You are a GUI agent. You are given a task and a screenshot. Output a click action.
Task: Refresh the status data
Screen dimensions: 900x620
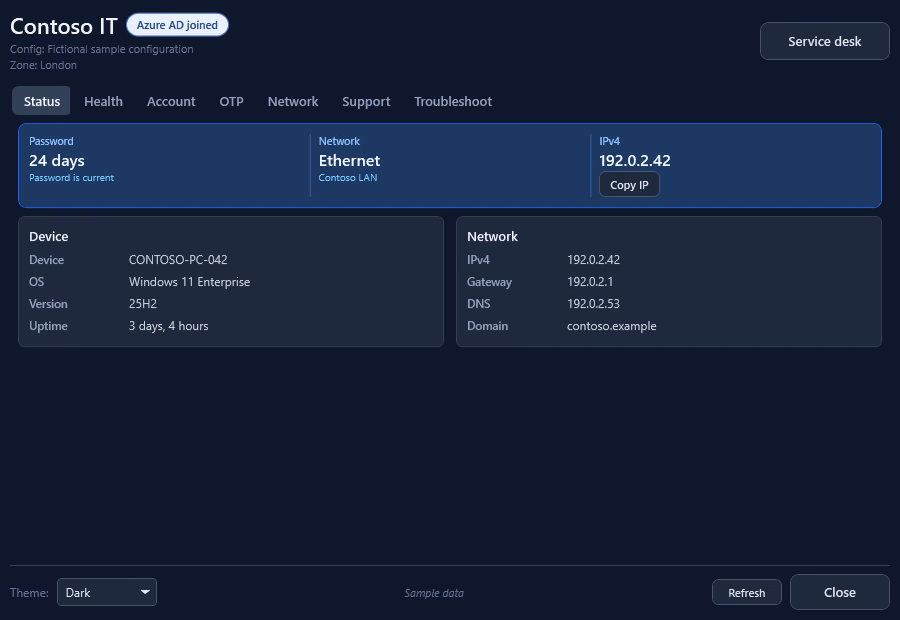[x=747, y=592]
